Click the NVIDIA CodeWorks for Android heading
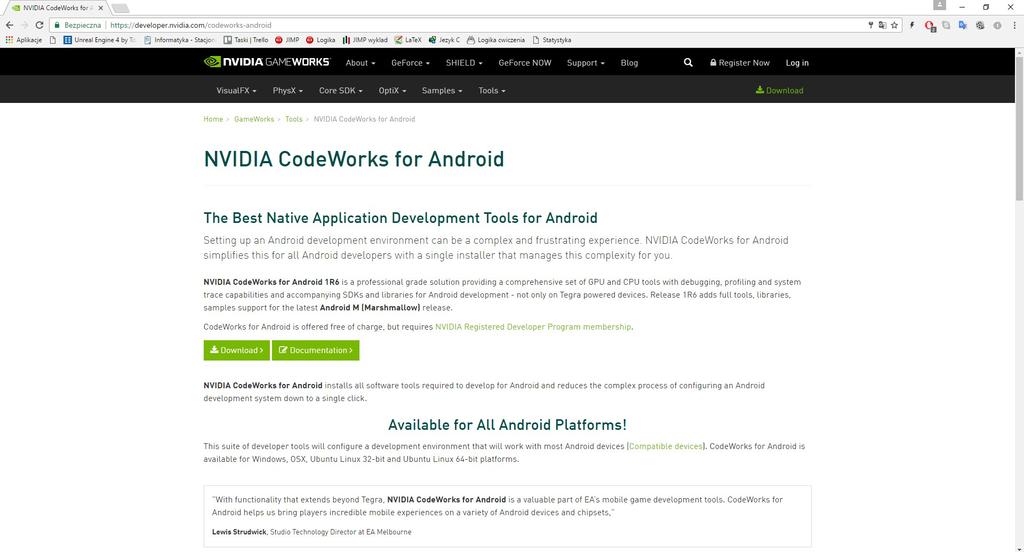The width and height of the screenshot is (1024, 552). pyautogui.click(x=354, y=159)
